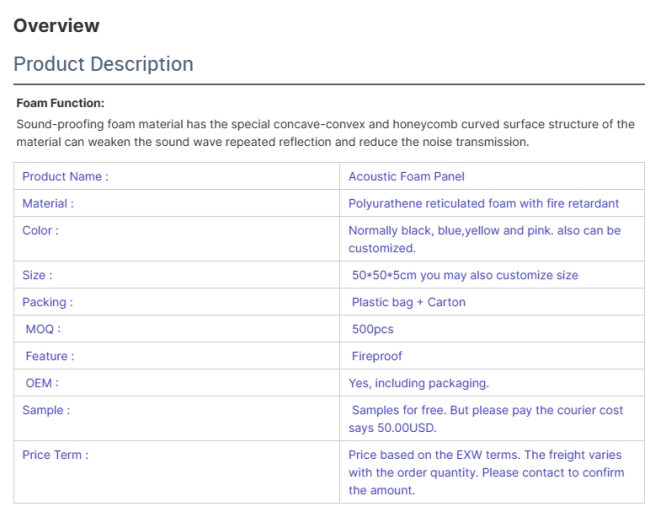Screen dimensions: 650x507
Task: Click the Packing row label
Action: [x=47, y=302]
